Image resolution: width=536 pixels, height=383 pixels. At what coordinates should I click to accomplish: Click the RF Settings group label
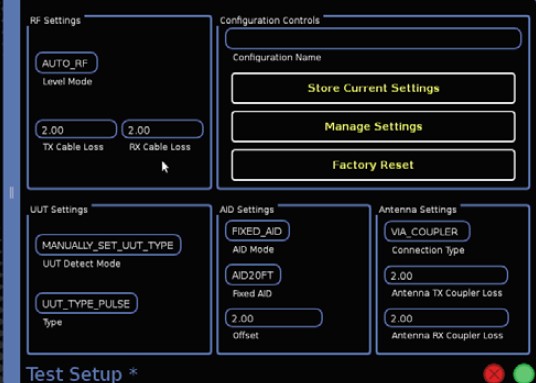tap(55, 21)
